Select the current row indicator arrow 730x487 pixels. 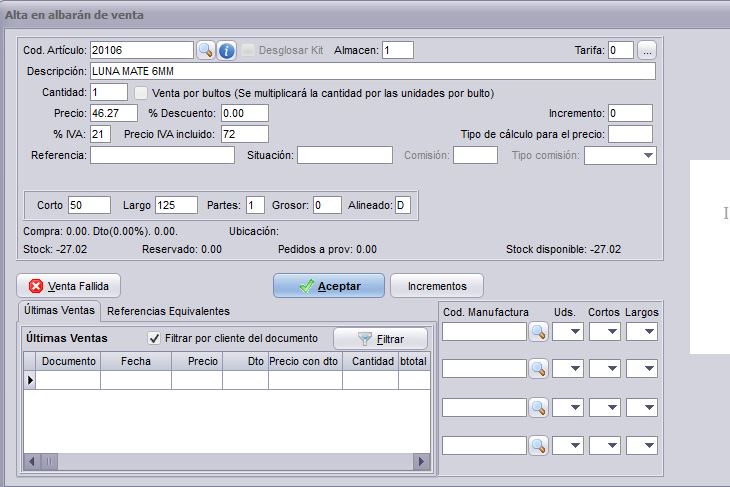[x=30, y=380]
